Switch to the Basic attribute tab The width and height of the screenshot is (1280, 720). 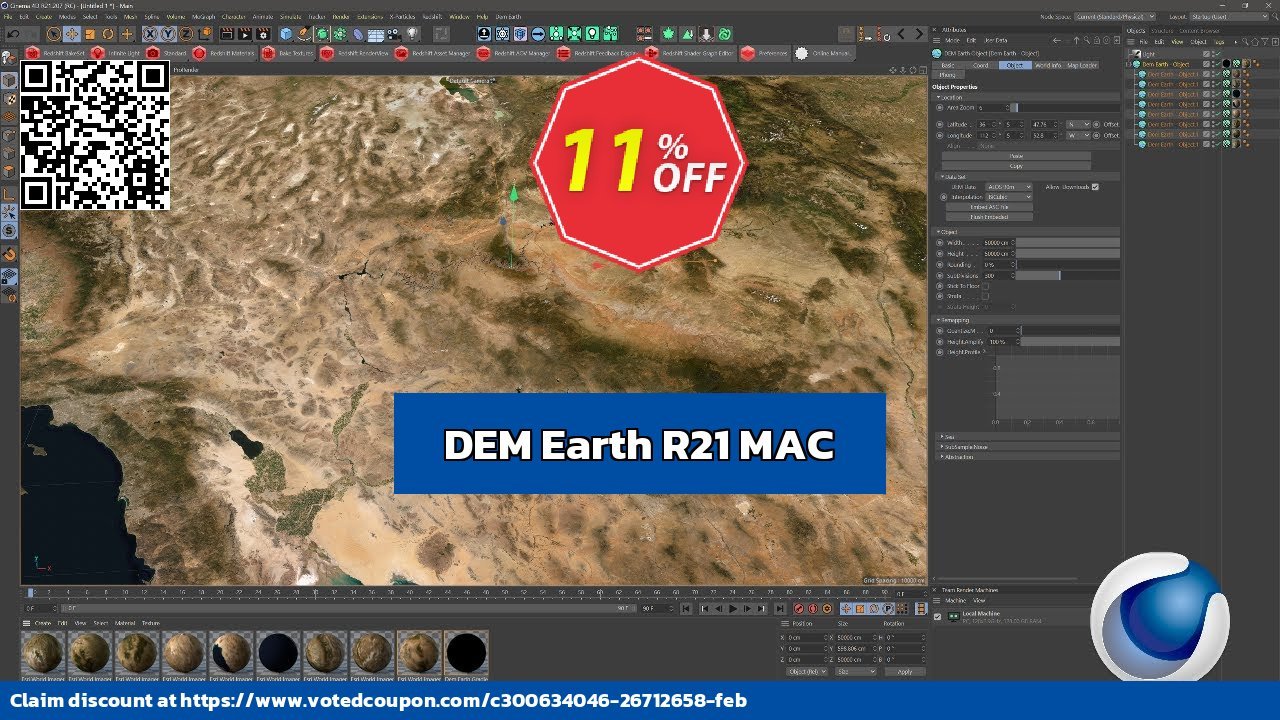tap(948, 65)
